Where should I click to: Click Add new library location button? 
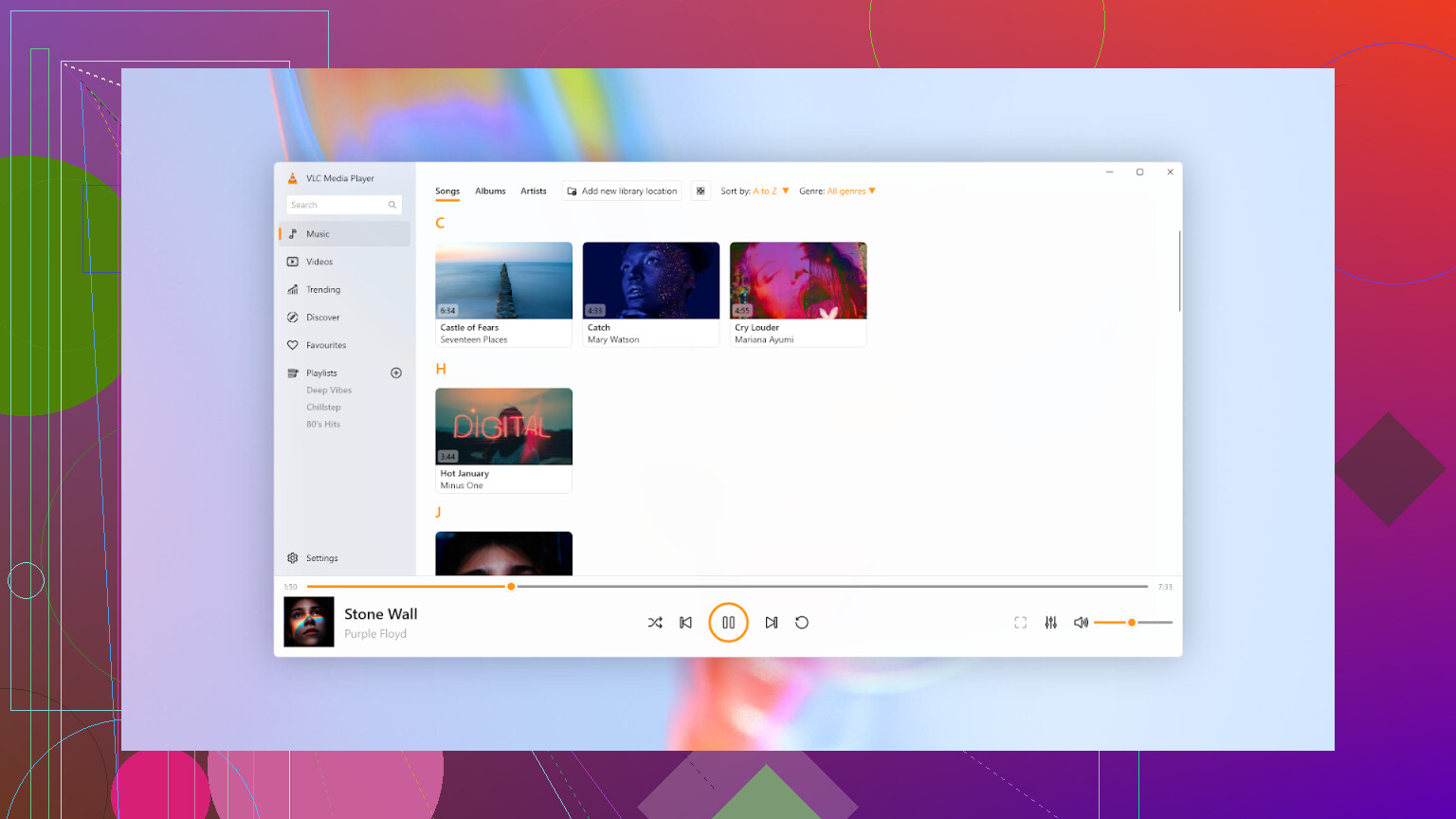[622, 191]
